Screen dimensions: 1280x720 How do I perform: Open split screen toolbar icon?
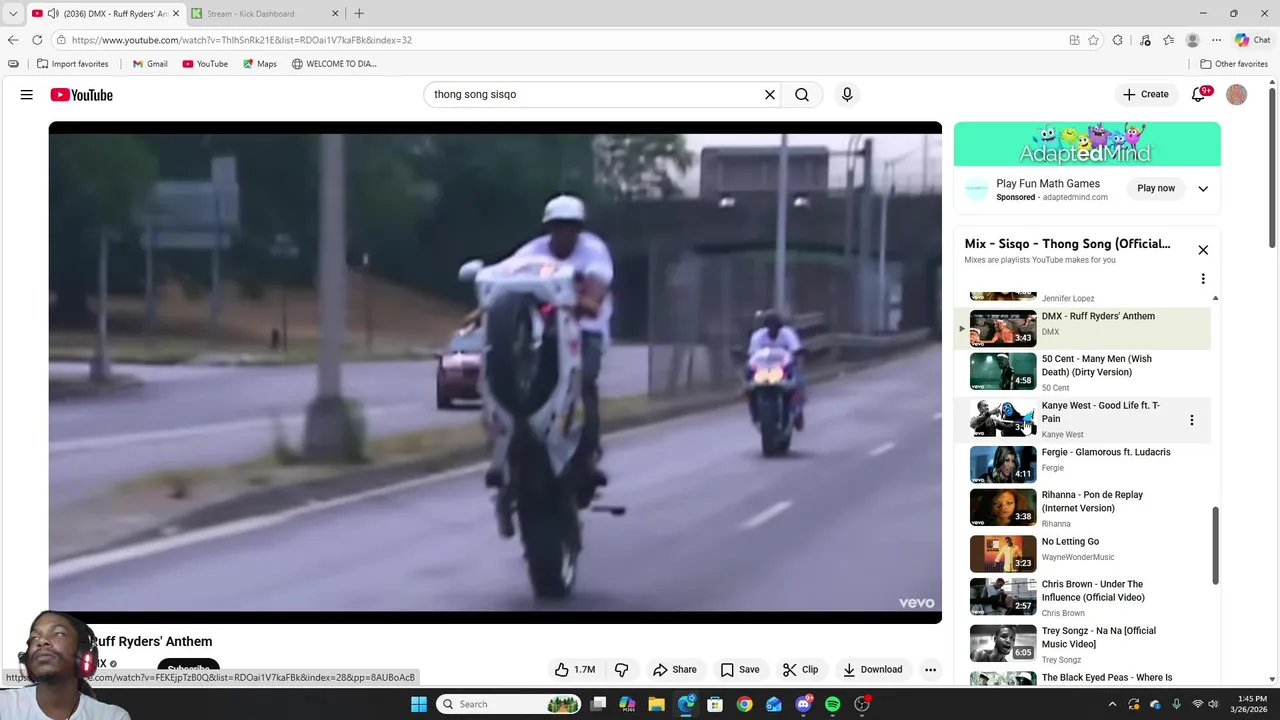click(1074, 40)
